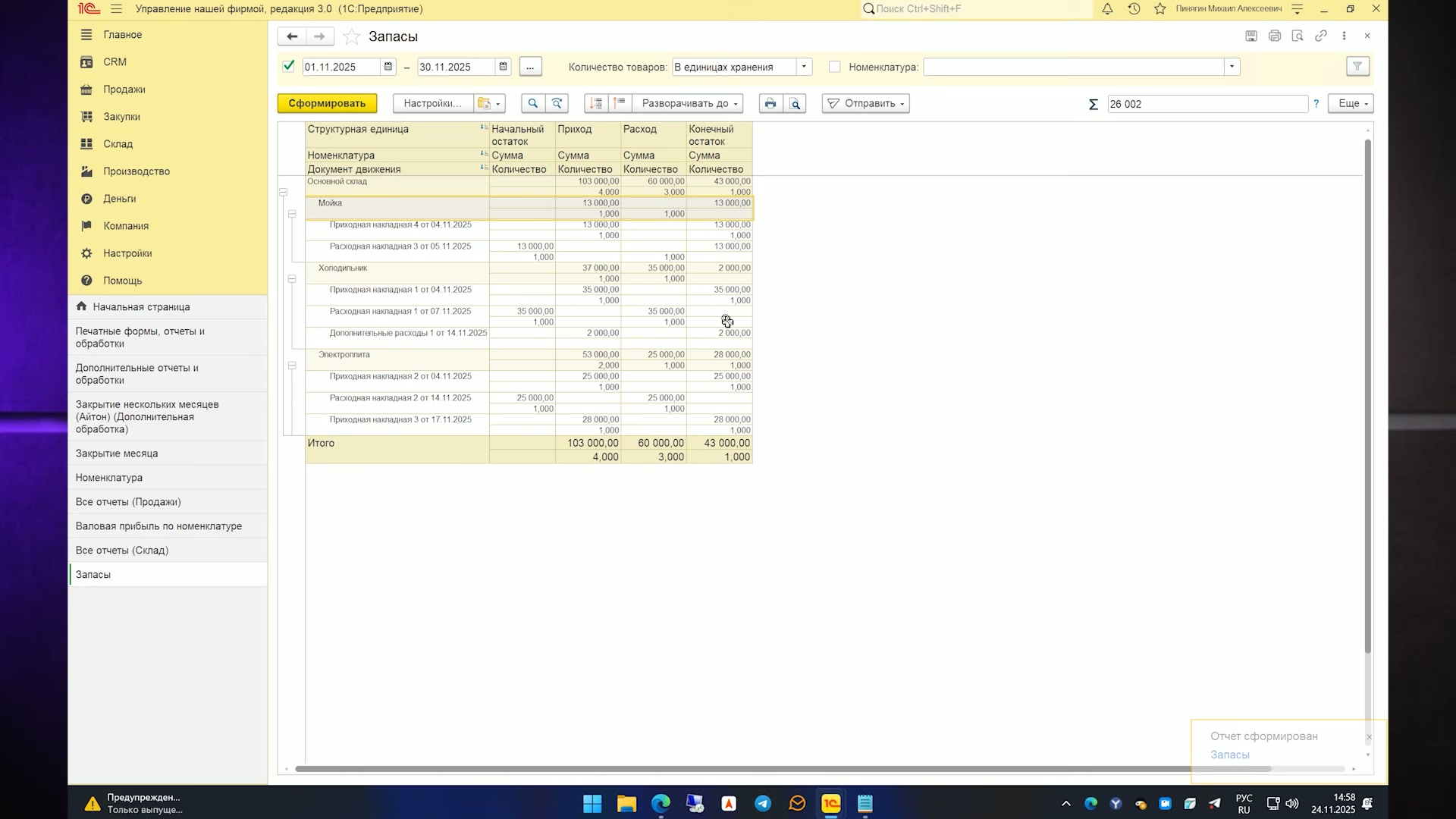Save report with diskette icon
Screen dimensions: 1456x819
click(x=1251, y=36)
